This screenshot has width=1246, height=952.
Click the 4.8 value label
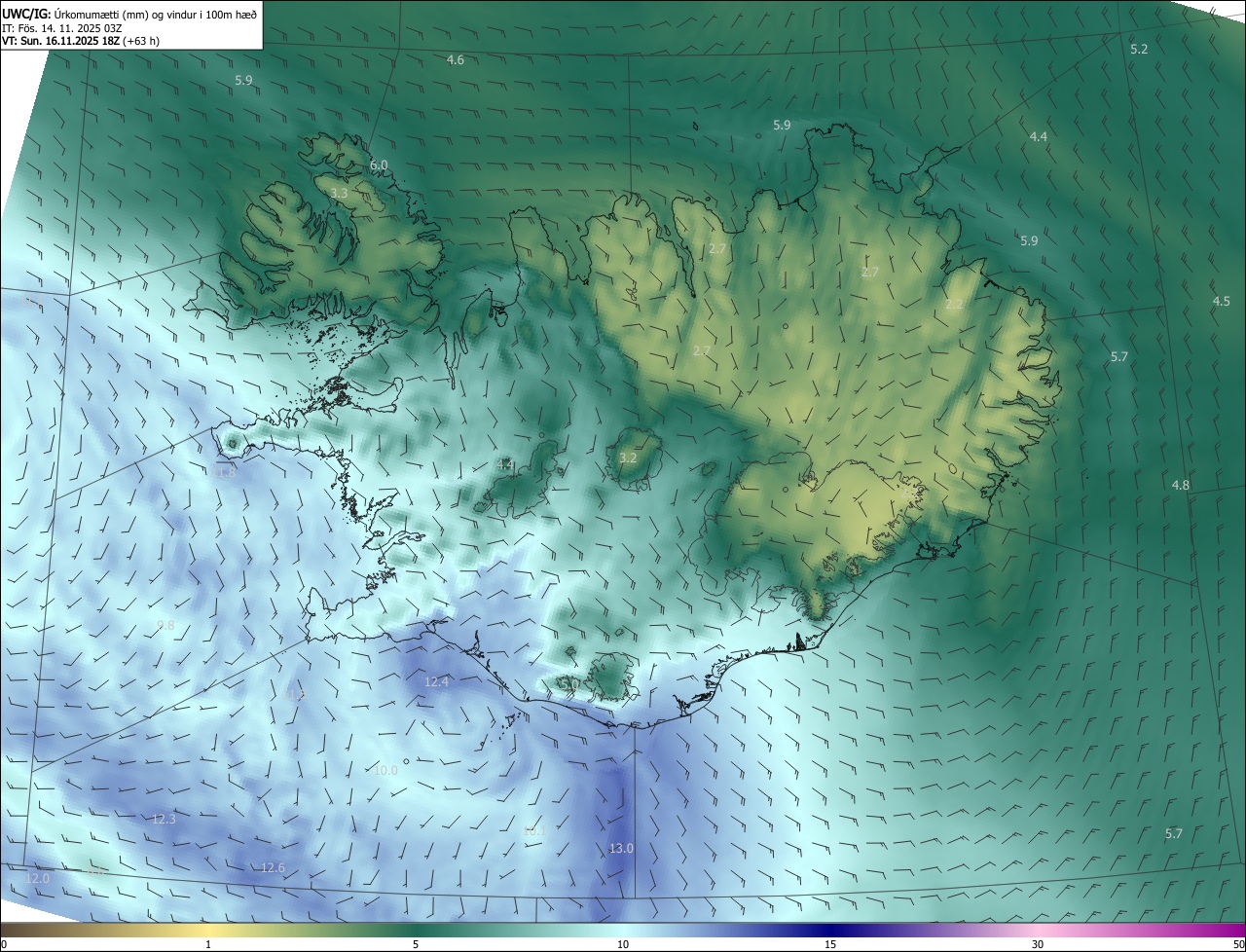1181,485
